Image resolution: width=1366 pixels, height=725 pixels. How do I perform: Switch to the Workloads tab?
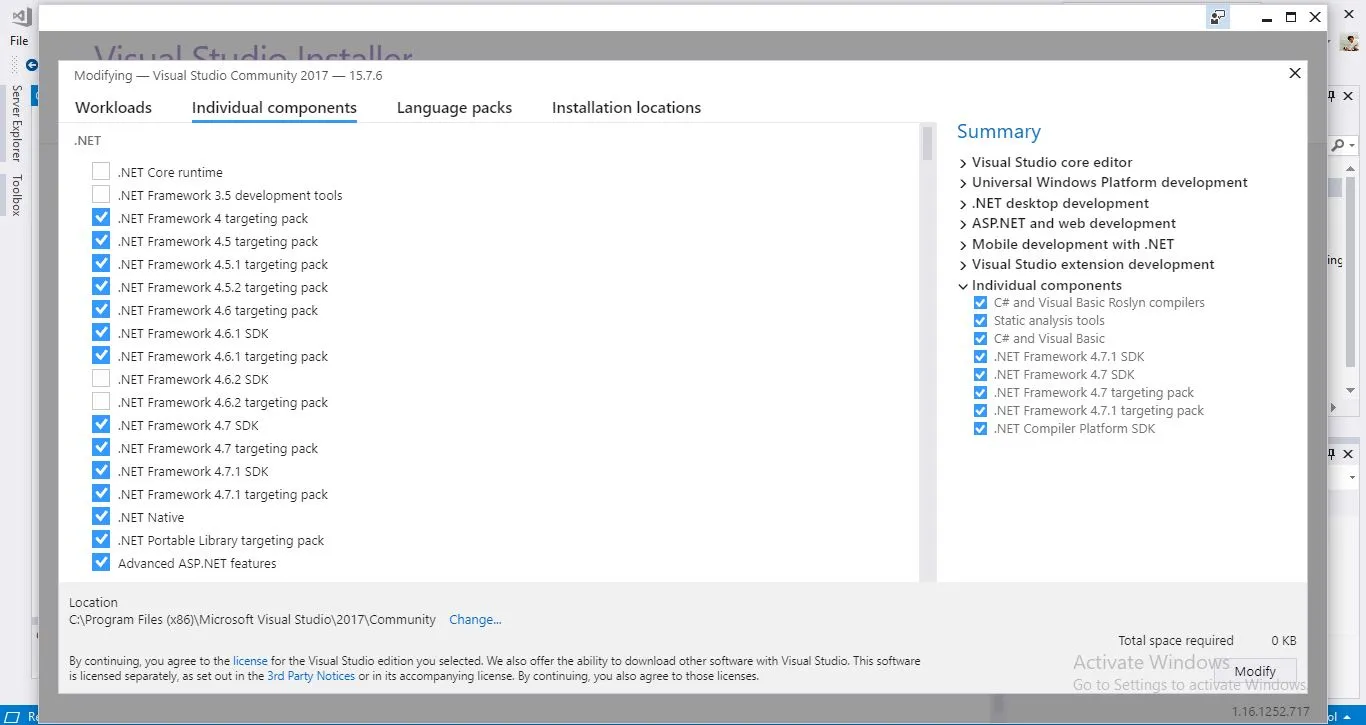tap(113, 108)
